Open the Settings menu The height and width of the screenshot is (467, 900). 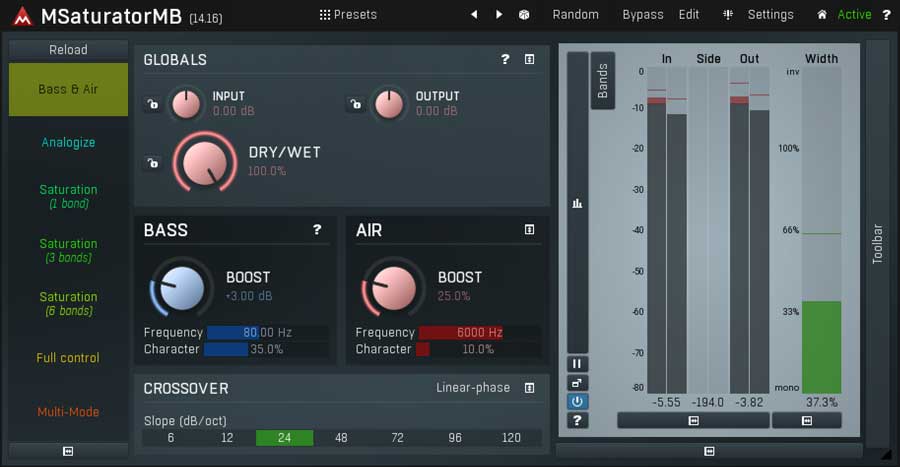[x=770, y=14]
